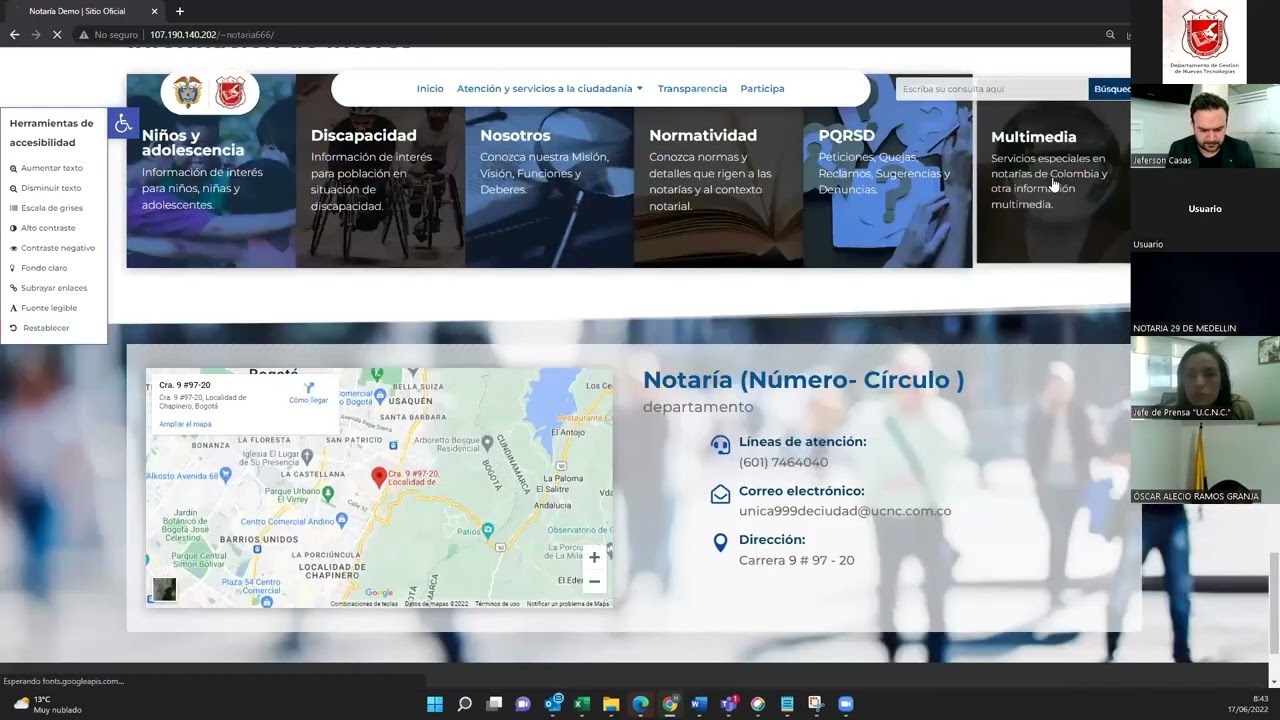Toggle the accessibility wheelchair button
Image resolution: width=1280 pixels, height=720 pixels.
pos(123,124)
